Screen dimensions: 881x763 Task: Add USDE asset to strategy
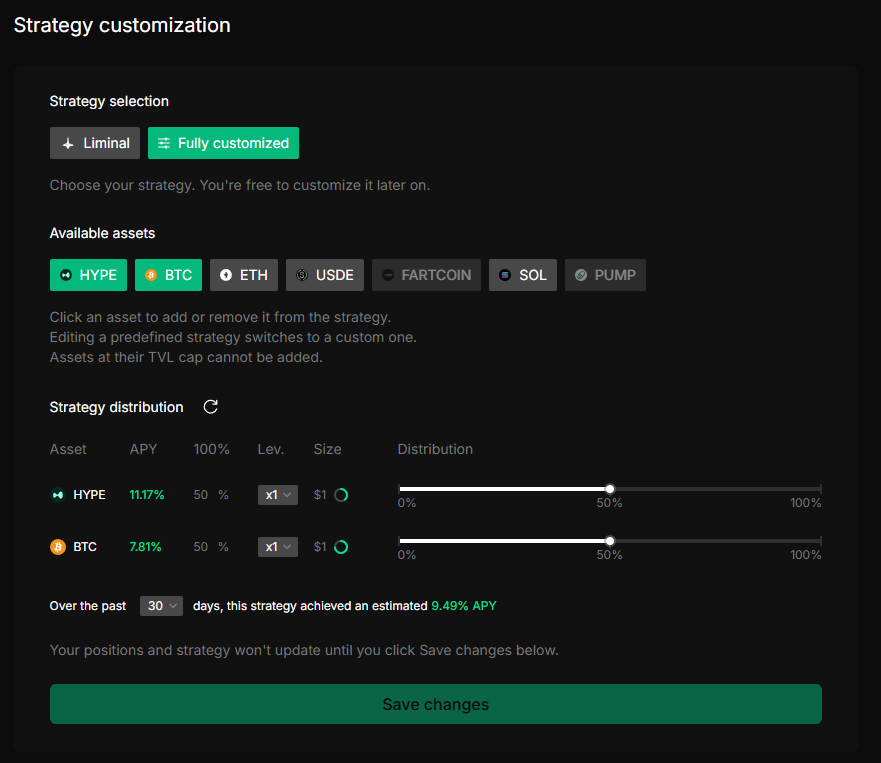[325, 275]
